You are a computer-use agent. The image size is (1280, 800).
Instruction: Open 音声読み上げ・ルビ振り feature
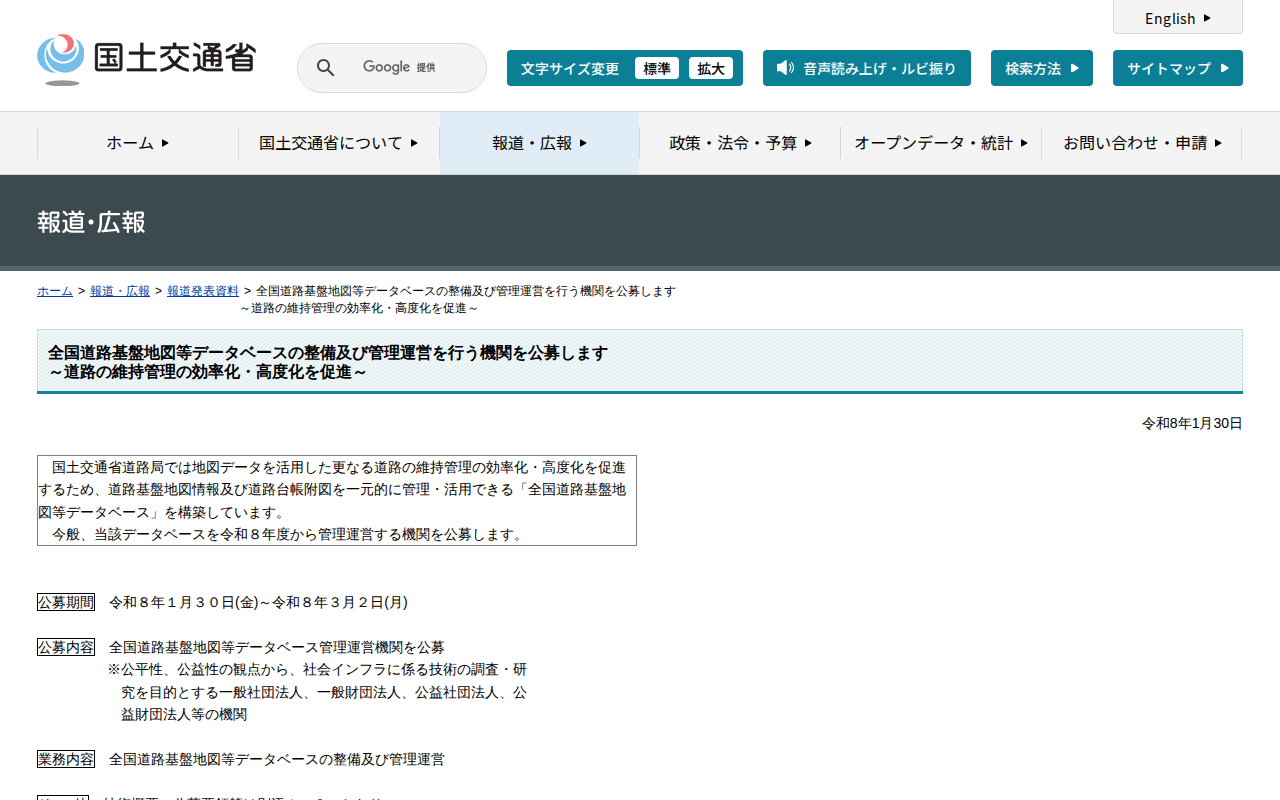pos(867,68)
